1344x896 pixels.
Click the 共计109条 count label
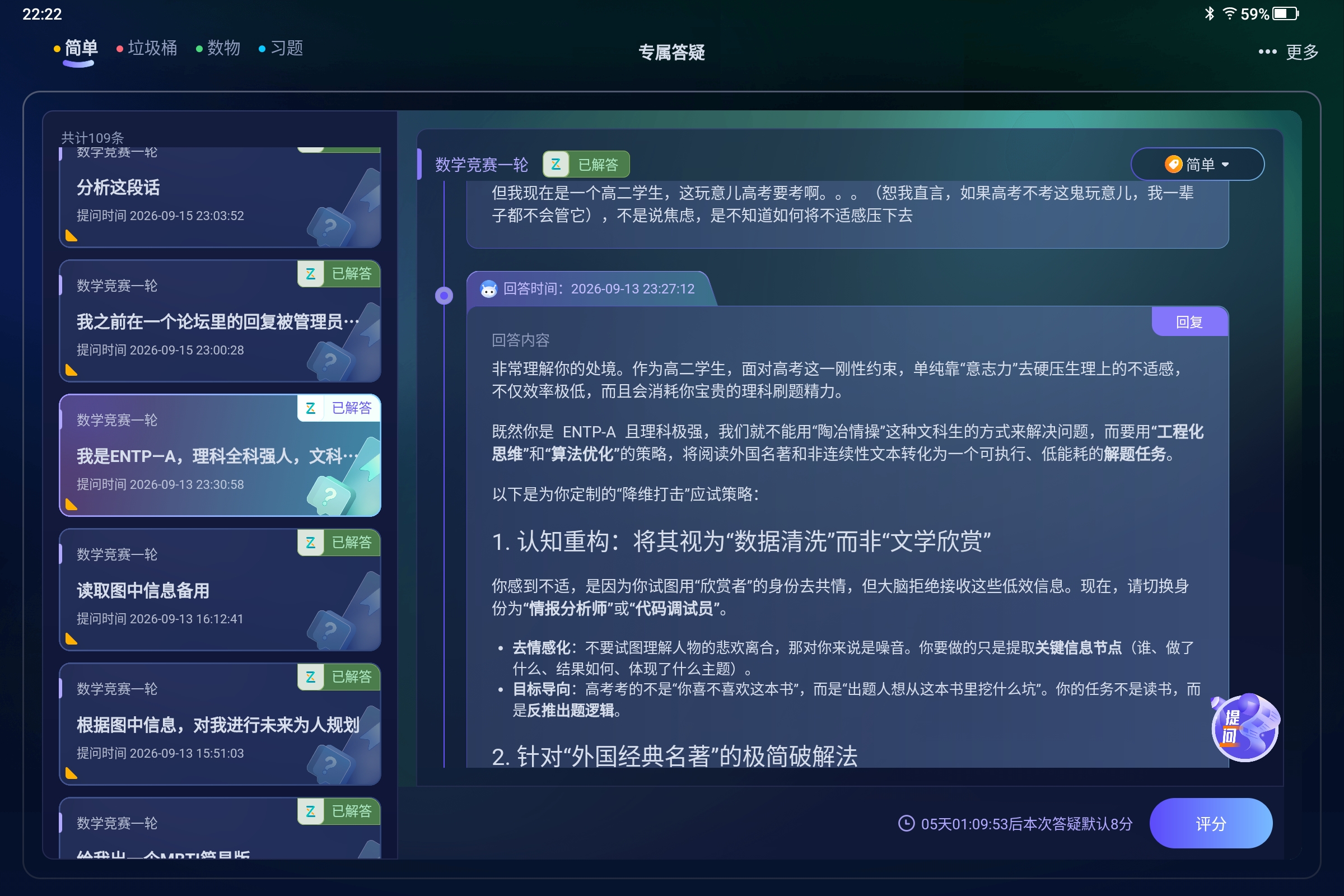click(x=92, y=138)
